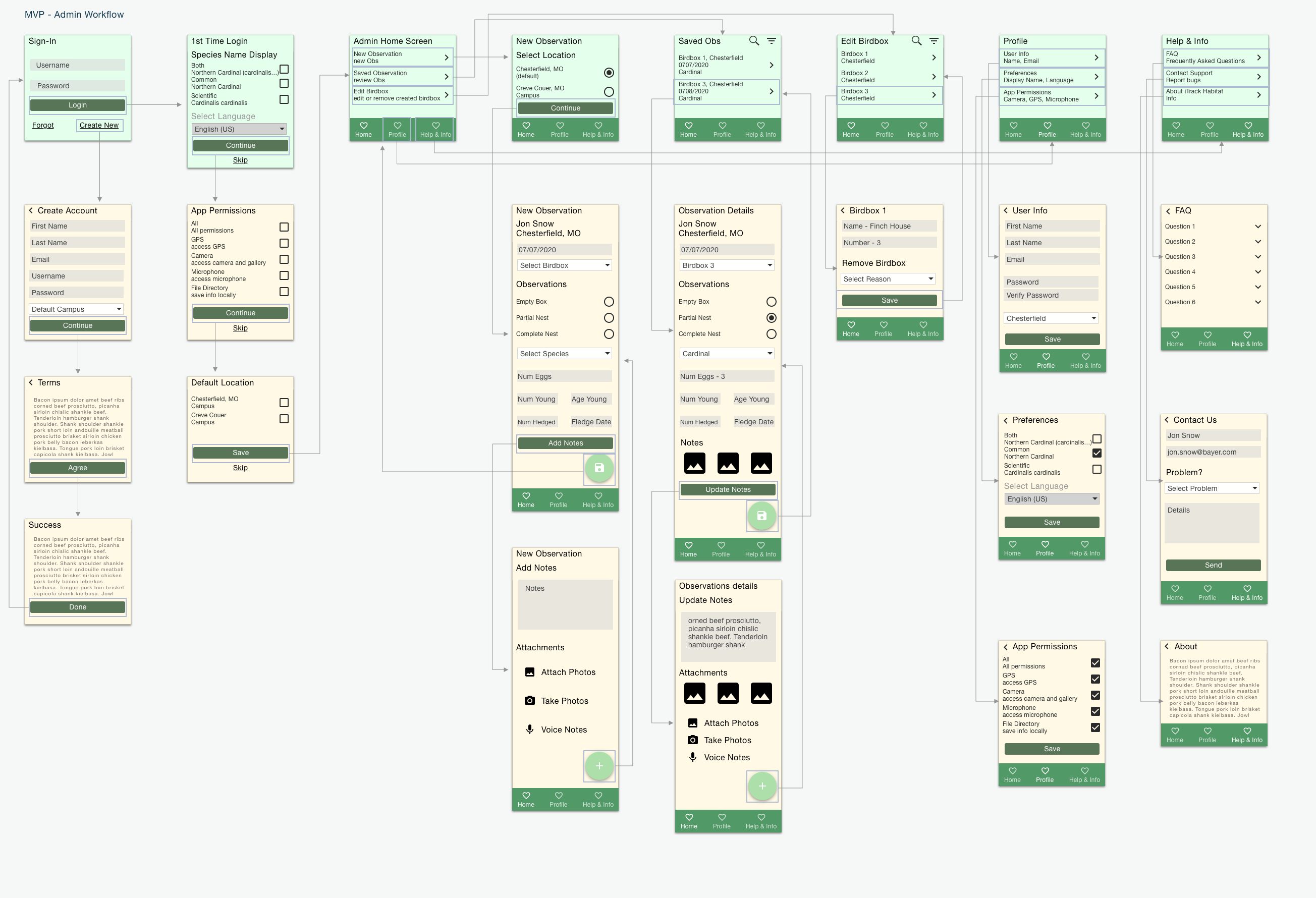
Task: Click Attach Photos icon on Add Notes screen
Action: (x=529, y=672)
